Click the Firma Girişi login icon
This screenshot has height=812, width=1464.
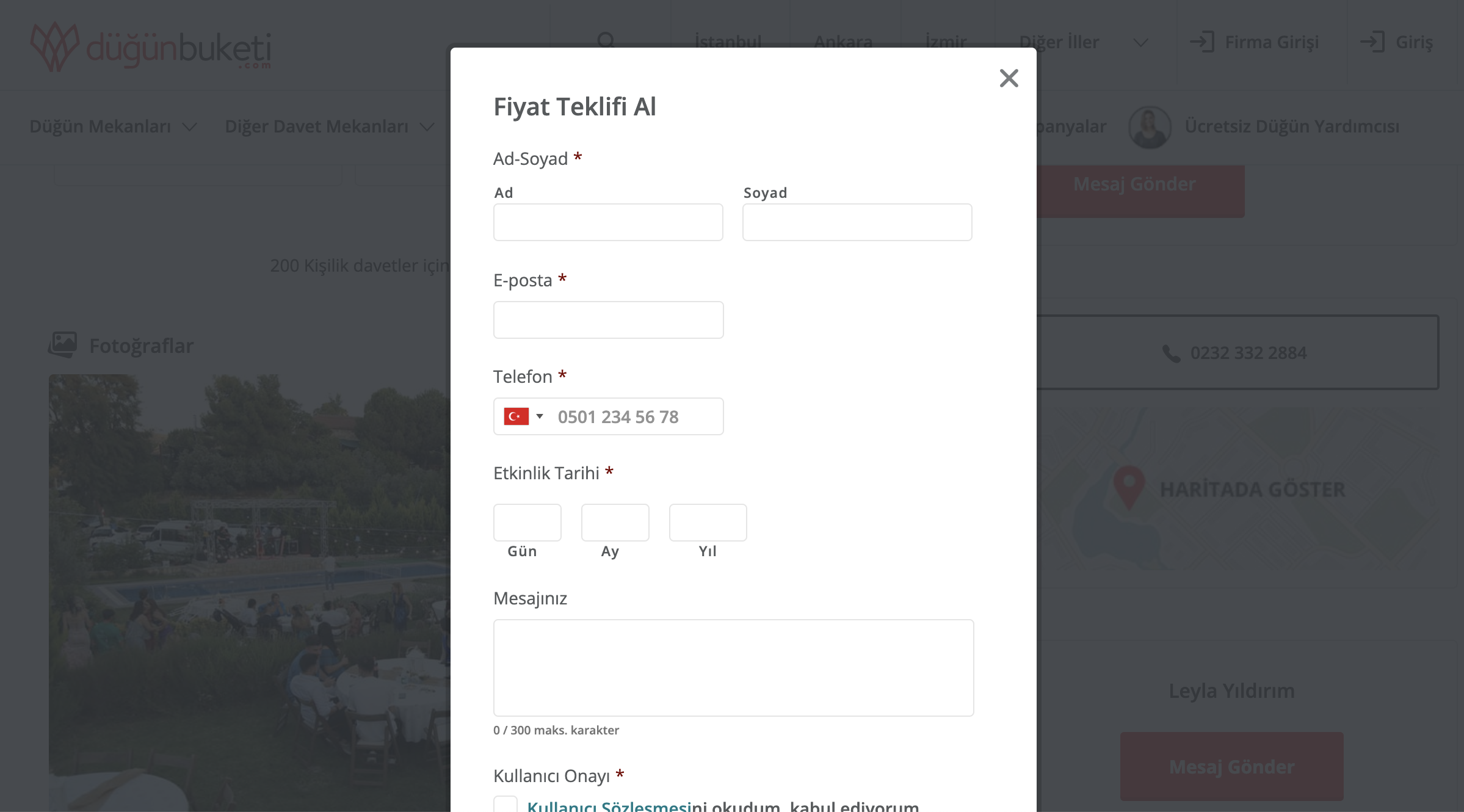pos(1202,42)
